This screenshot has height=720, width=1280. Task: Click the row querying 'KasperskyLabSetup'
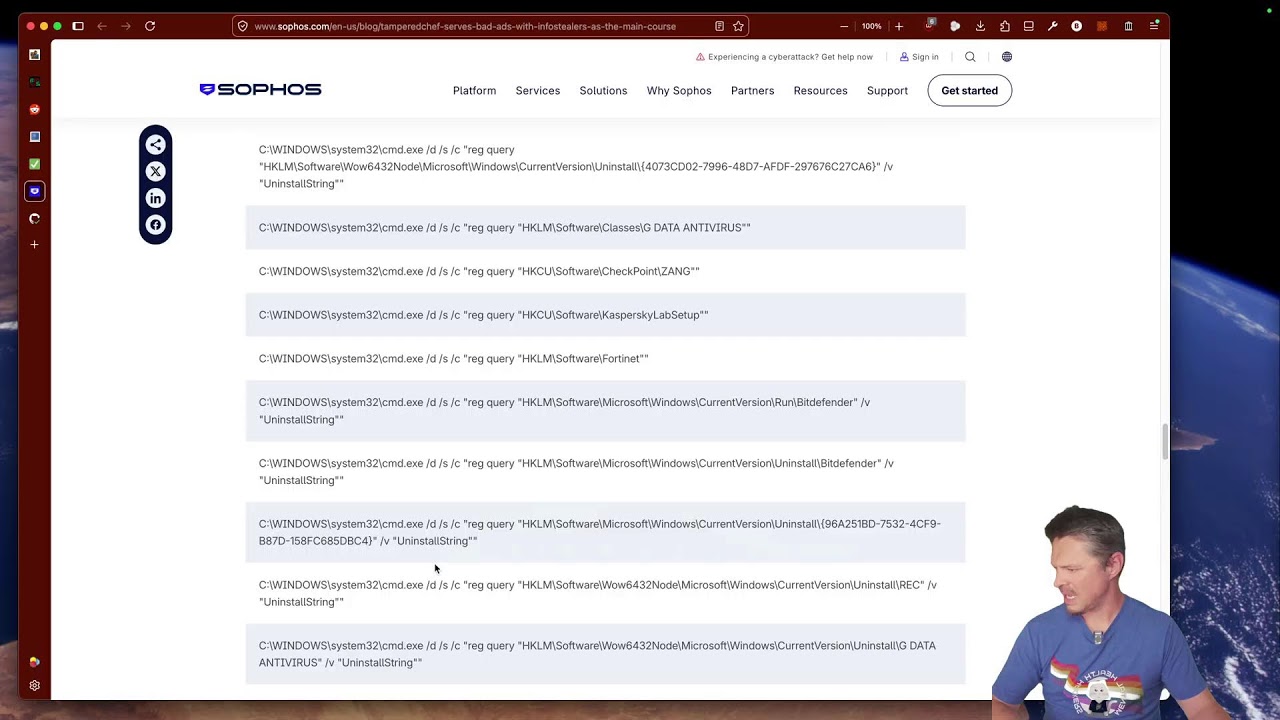pos(605,315)
